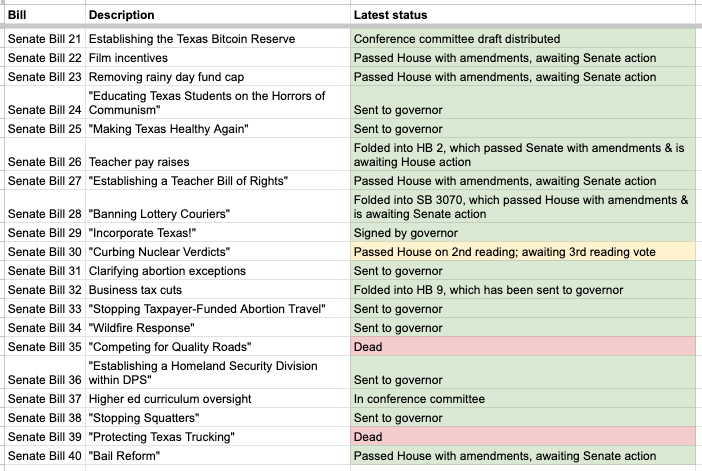
Task: Click the "In conference committee" status cell
Action: (523, 398)
